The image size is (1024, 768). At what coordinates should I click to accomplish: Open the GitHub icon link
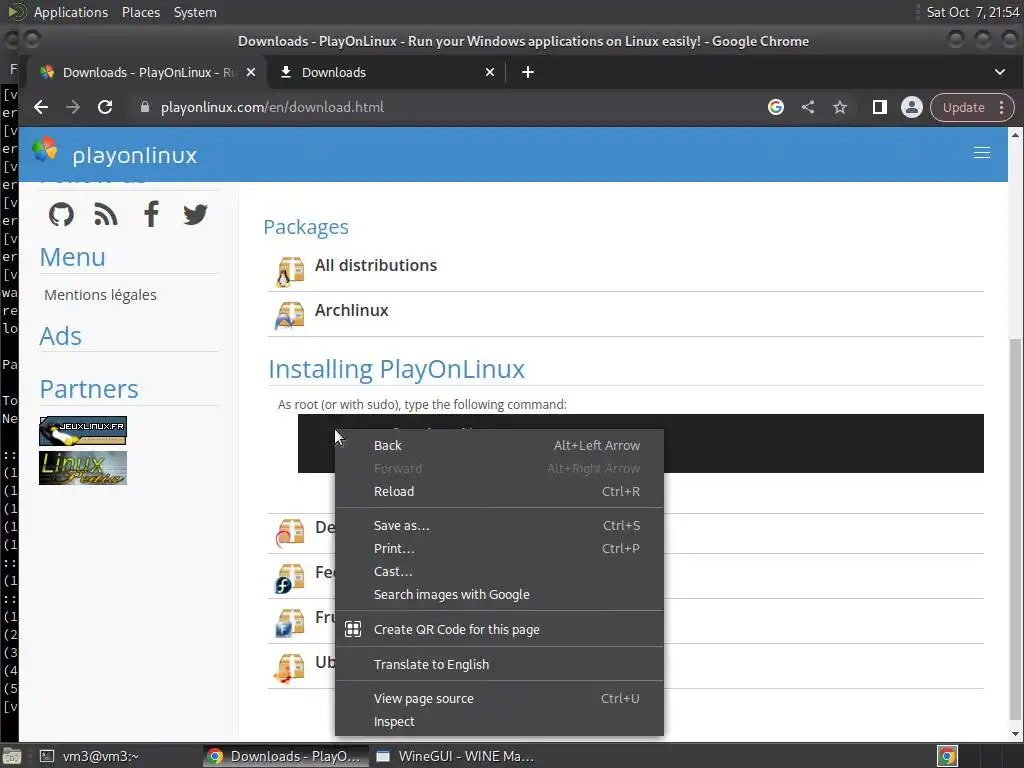tap(61, 214)
